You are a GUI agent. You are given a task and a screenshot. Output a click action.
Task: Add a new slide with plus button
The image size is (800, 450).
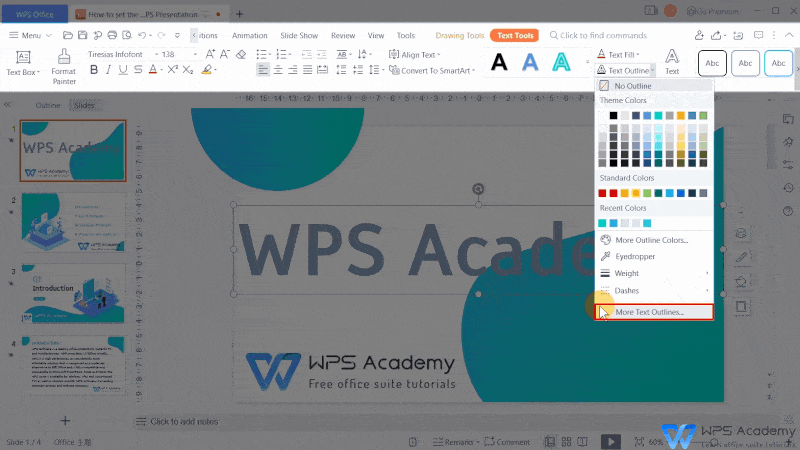point(65,421)
